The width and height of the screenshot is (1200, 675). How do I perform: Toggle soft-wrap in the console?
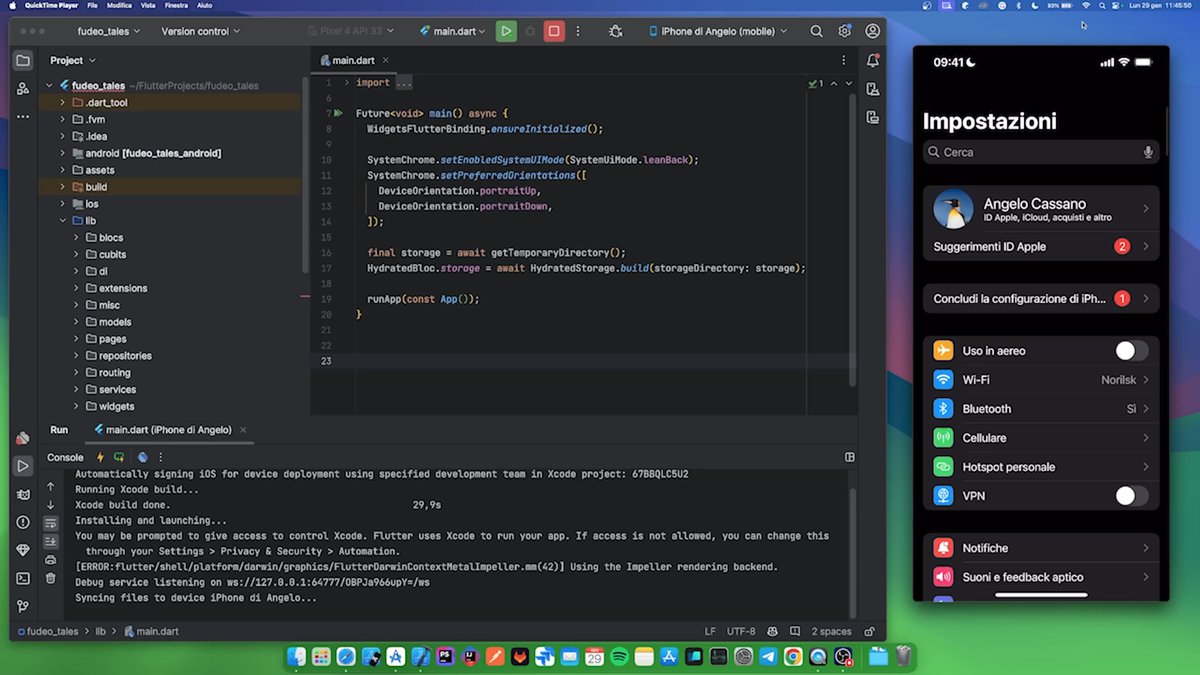point(51,523)
